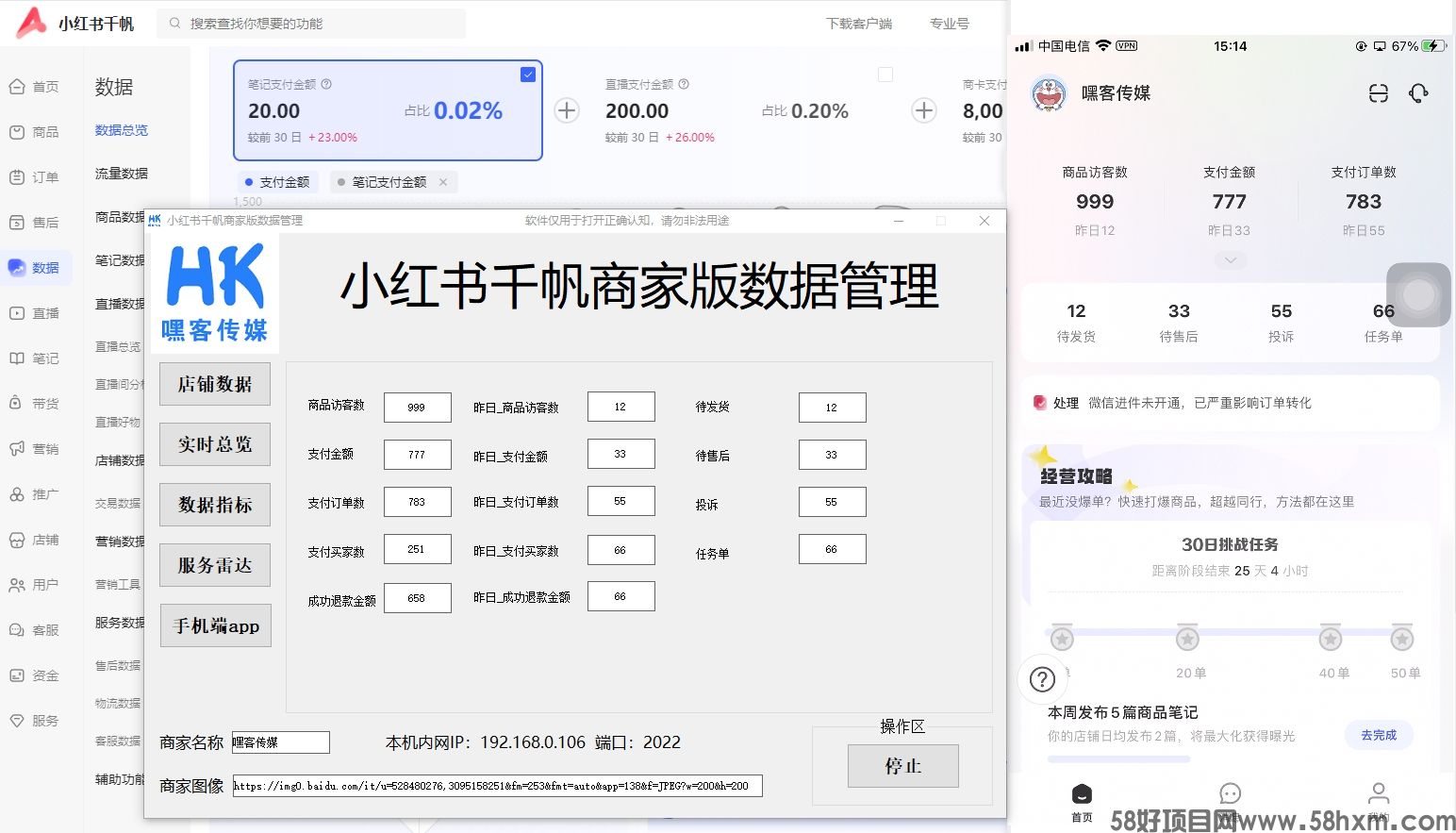The width and height of the screenshot is (1456, 833).
Task: Click the plus icon after 笔记支付金额 card
Action: (567, 110)
